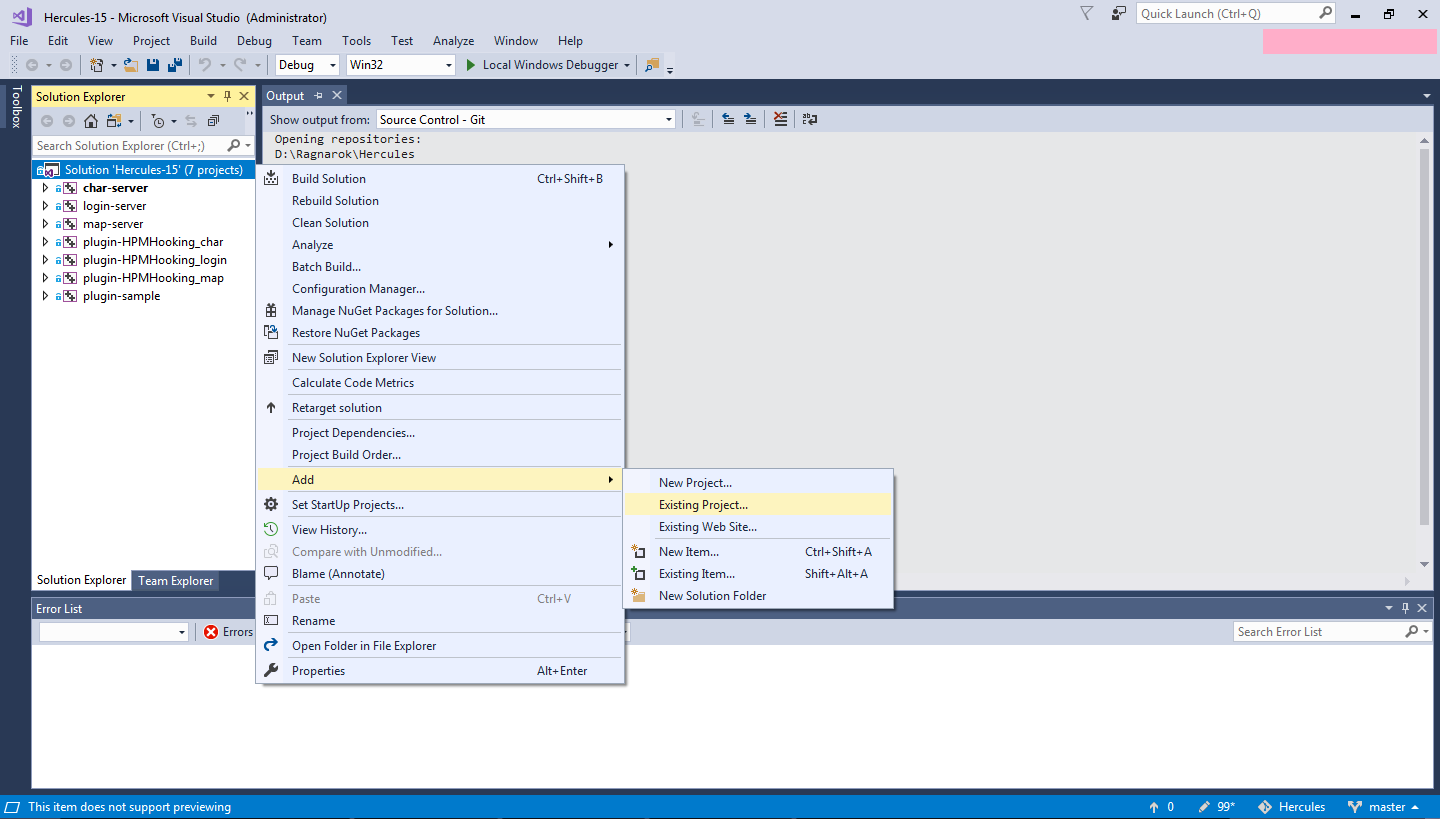
Task: Expand the login-server project node
Action: point(45,206)
